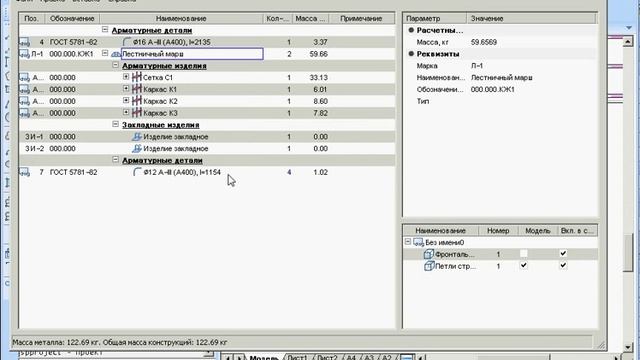Click inside the Лестничный марш name edit field
This screenshot has height=360, width=640.
[x=192, y=54]
